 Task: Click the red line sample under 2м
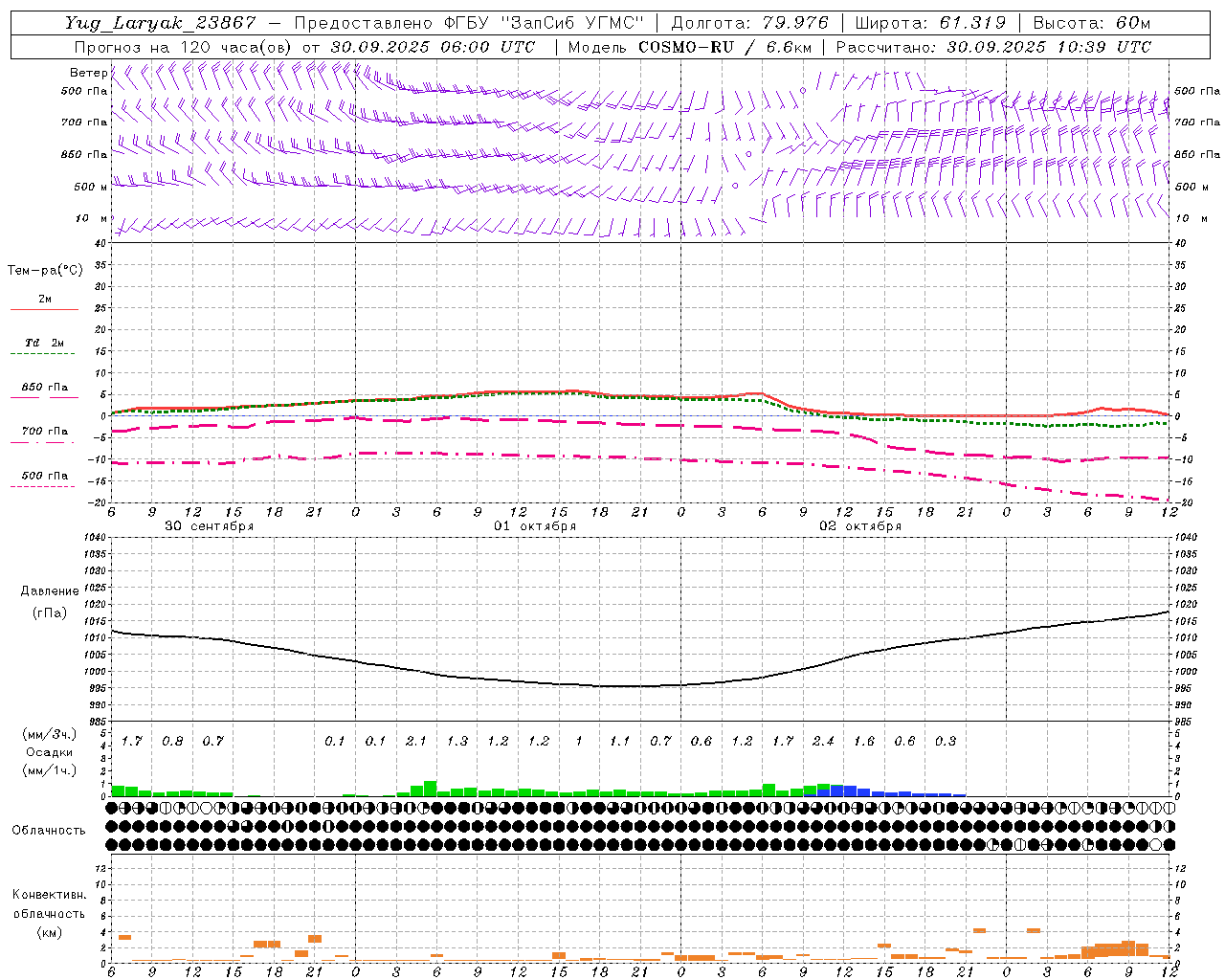tap(44, 309)
